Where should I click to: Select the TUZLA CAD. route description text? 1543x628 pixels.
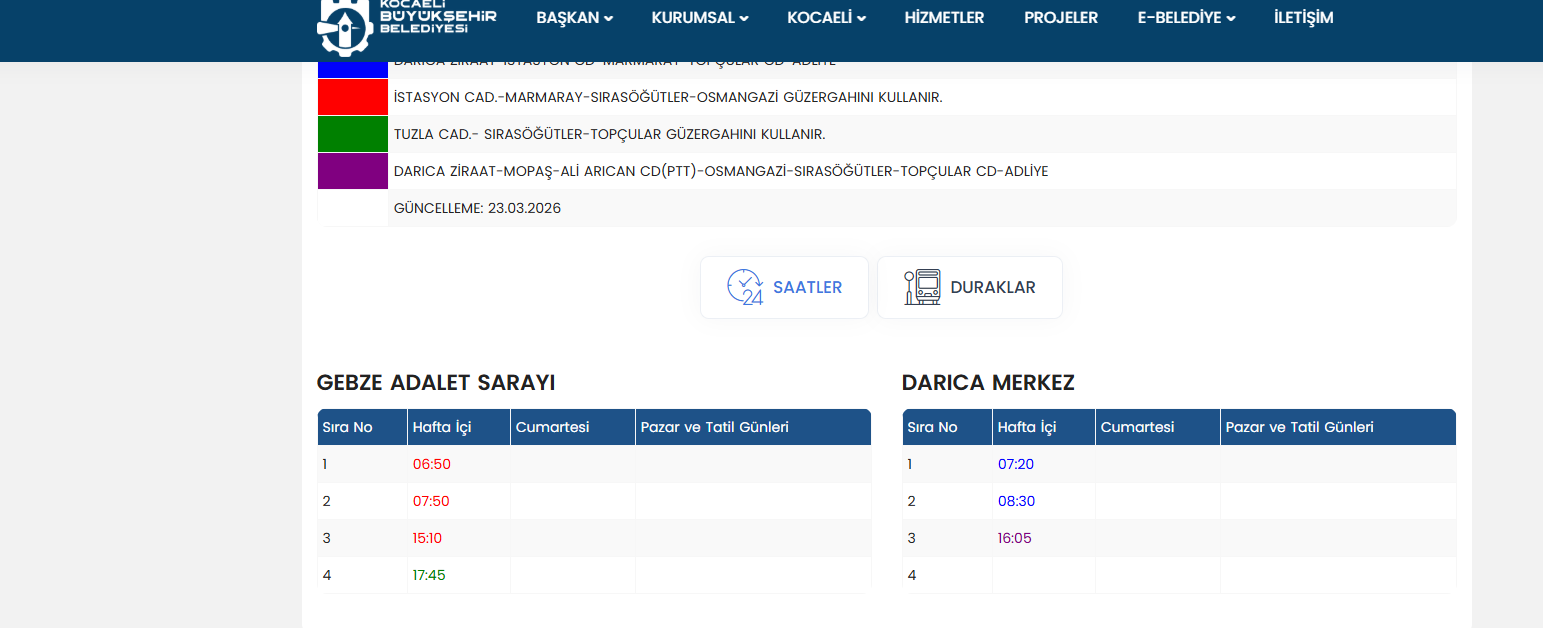point(609,134)
